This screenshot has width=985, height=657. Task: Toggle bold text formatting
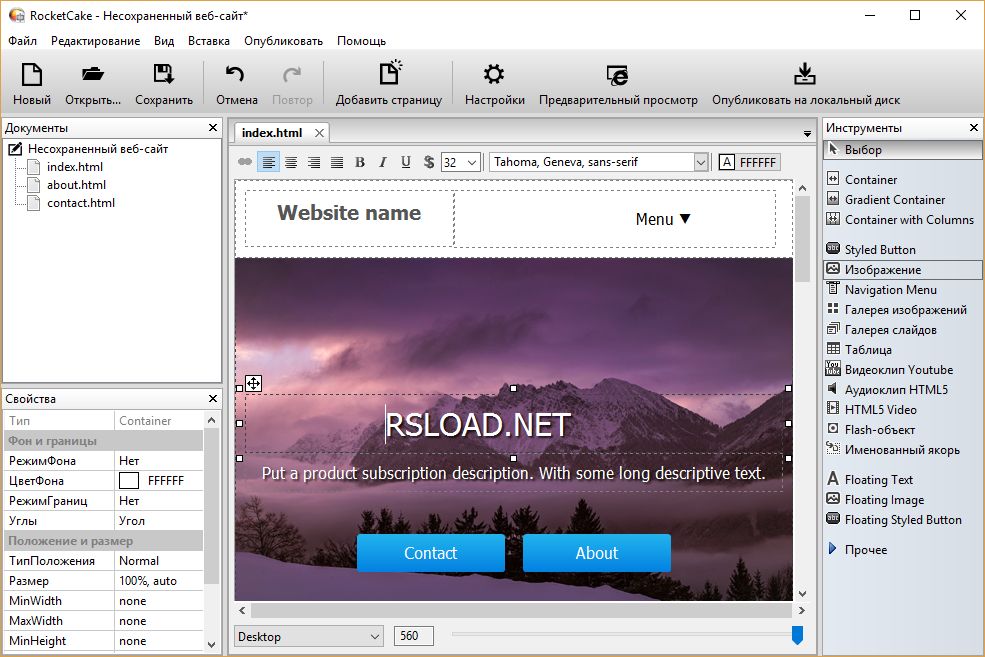359,161
